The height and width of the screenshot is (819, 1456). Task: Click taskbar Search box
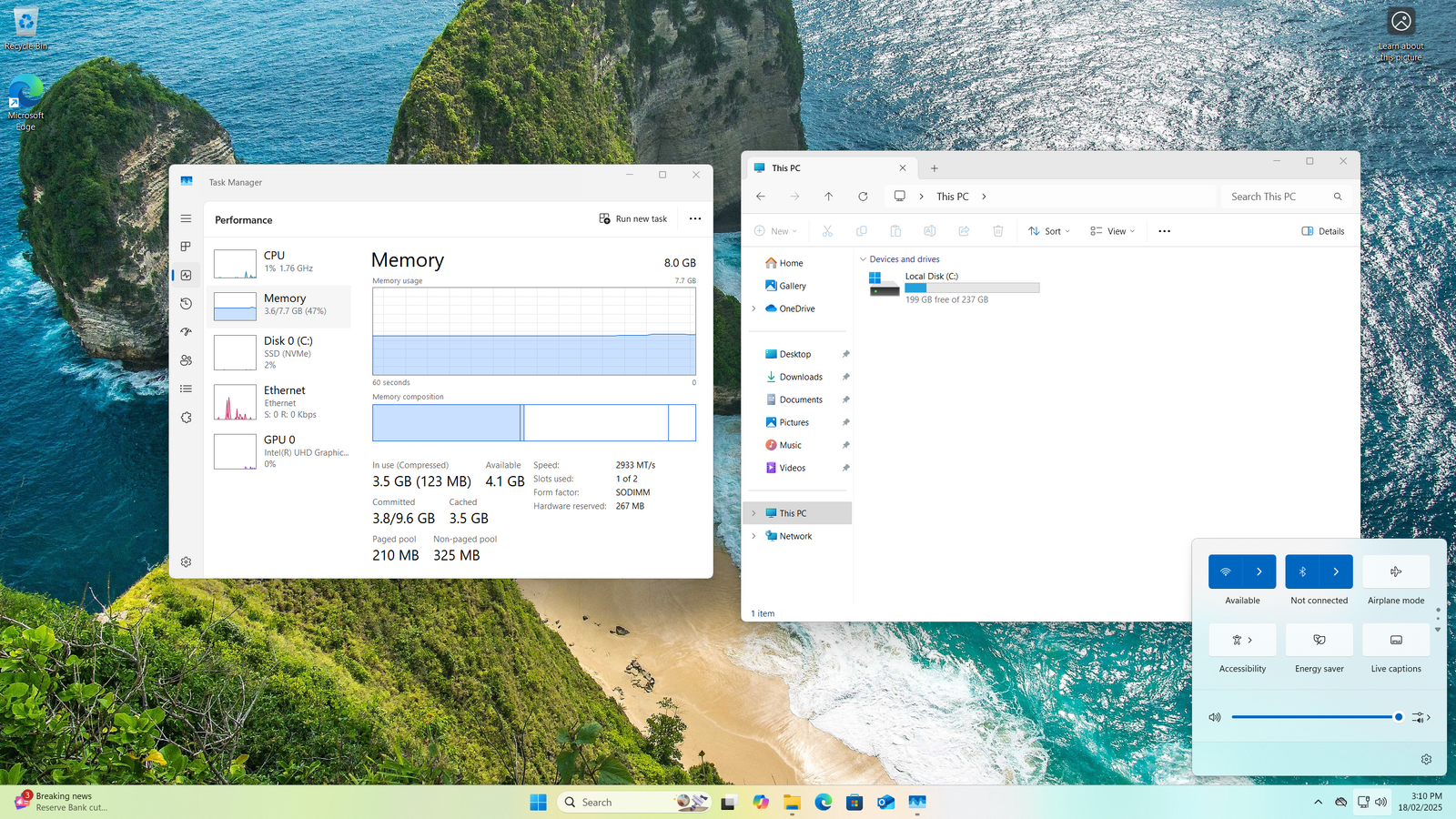[633, 802]
